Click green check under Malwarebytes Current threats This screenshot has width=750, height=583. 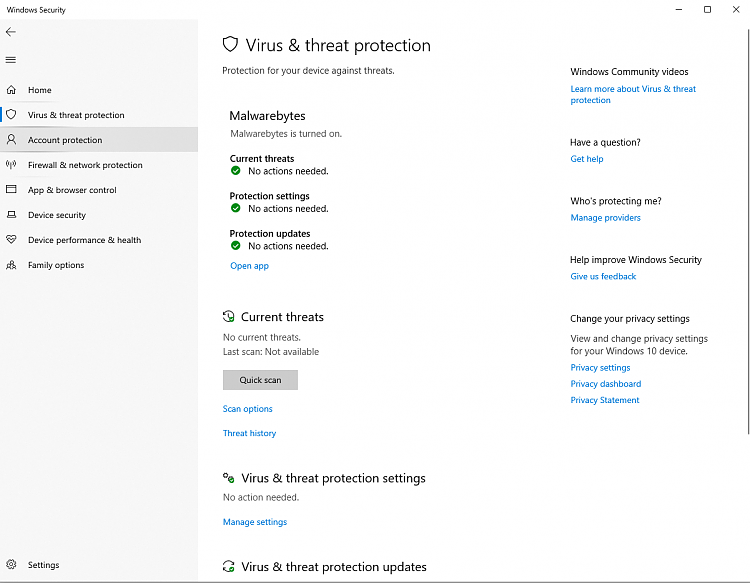(235, 171)
